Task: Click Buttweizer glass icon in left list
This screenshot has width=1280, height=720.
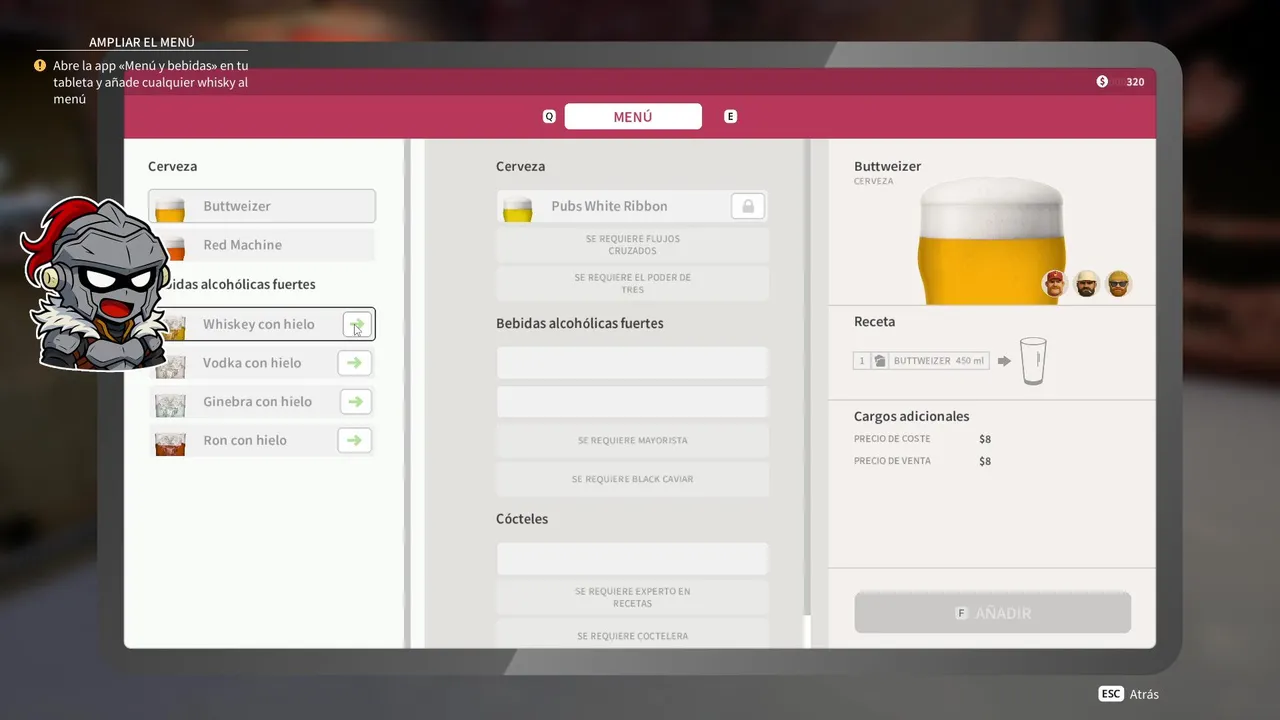Action: [x=170, y=208]
